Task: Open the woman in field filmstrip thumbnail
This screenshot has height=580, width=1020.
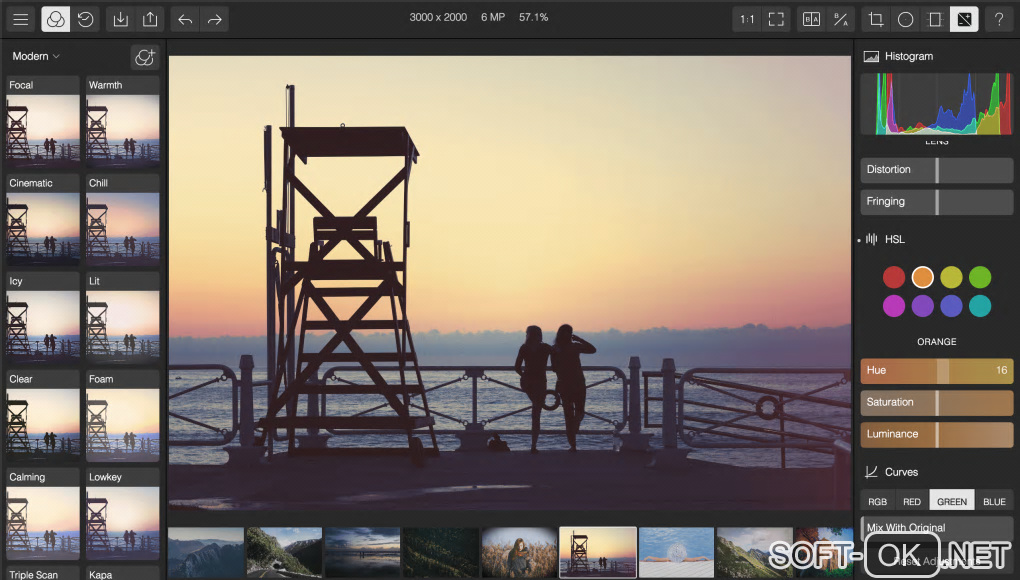Action: (519, 552)
